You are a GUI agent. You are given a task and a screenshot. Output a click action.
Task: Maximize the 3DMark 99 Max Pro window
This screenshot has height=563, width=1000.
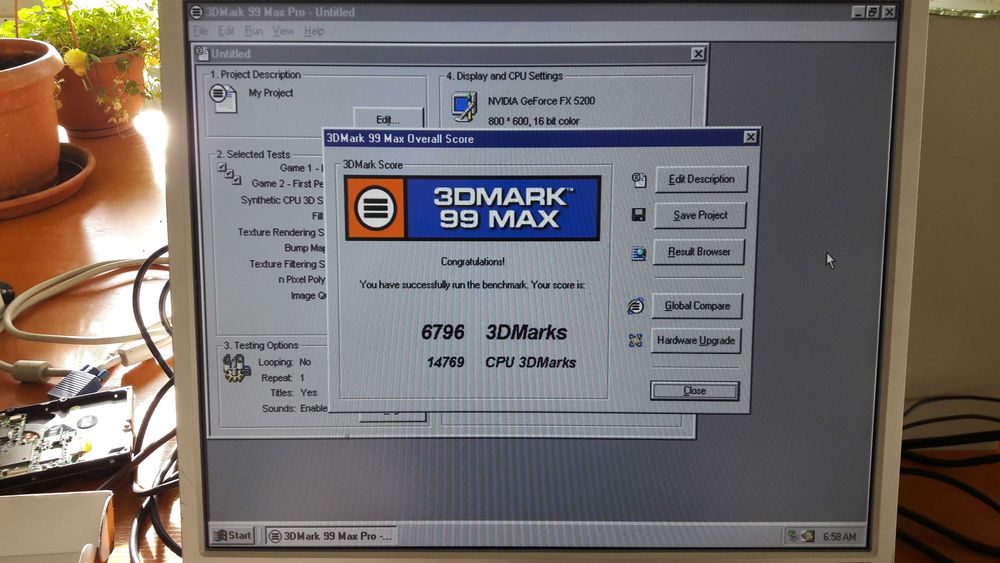coord(873,12)
